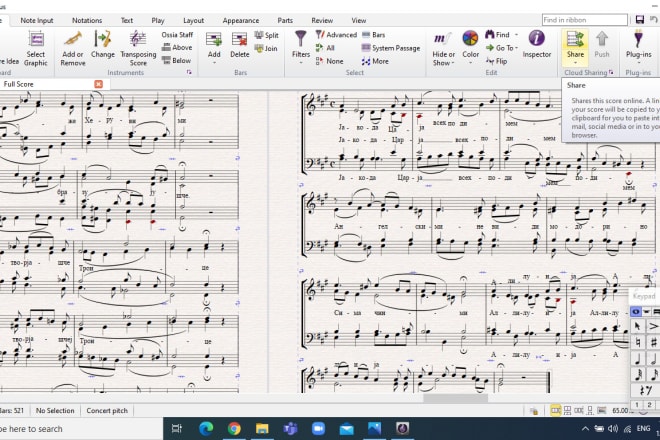Choose the sharp sign on the Keypad
Screen dimensions: 660x440
click(x=653, y=342)
